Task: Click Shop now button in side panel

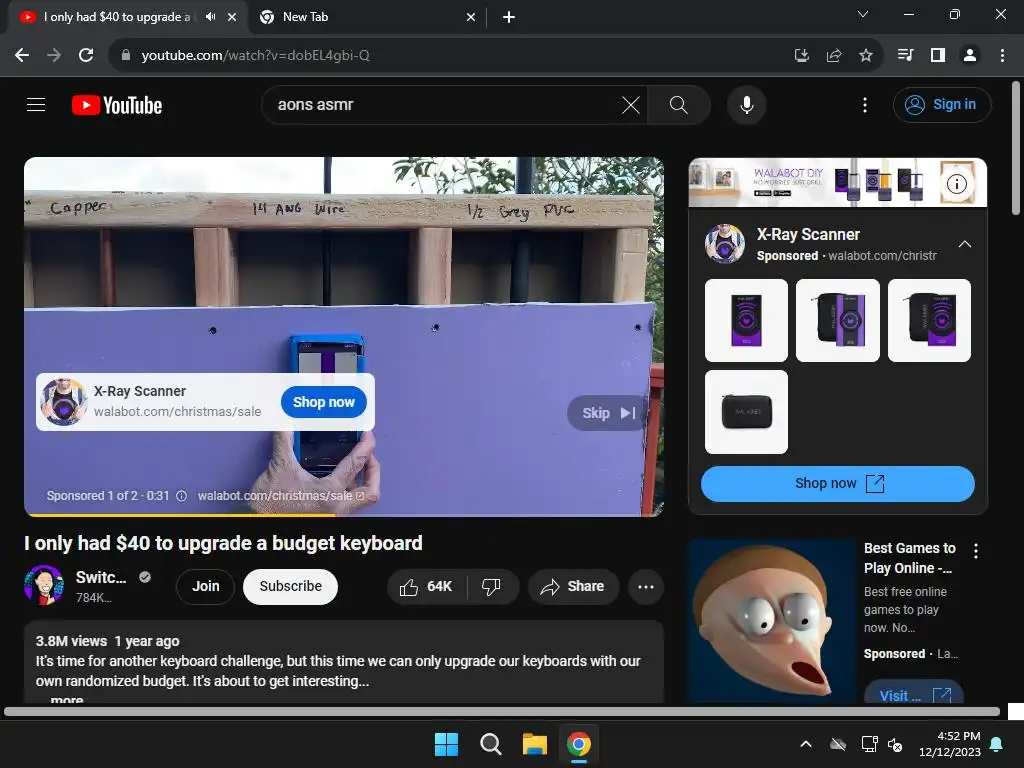Action: tap(838, 483)
